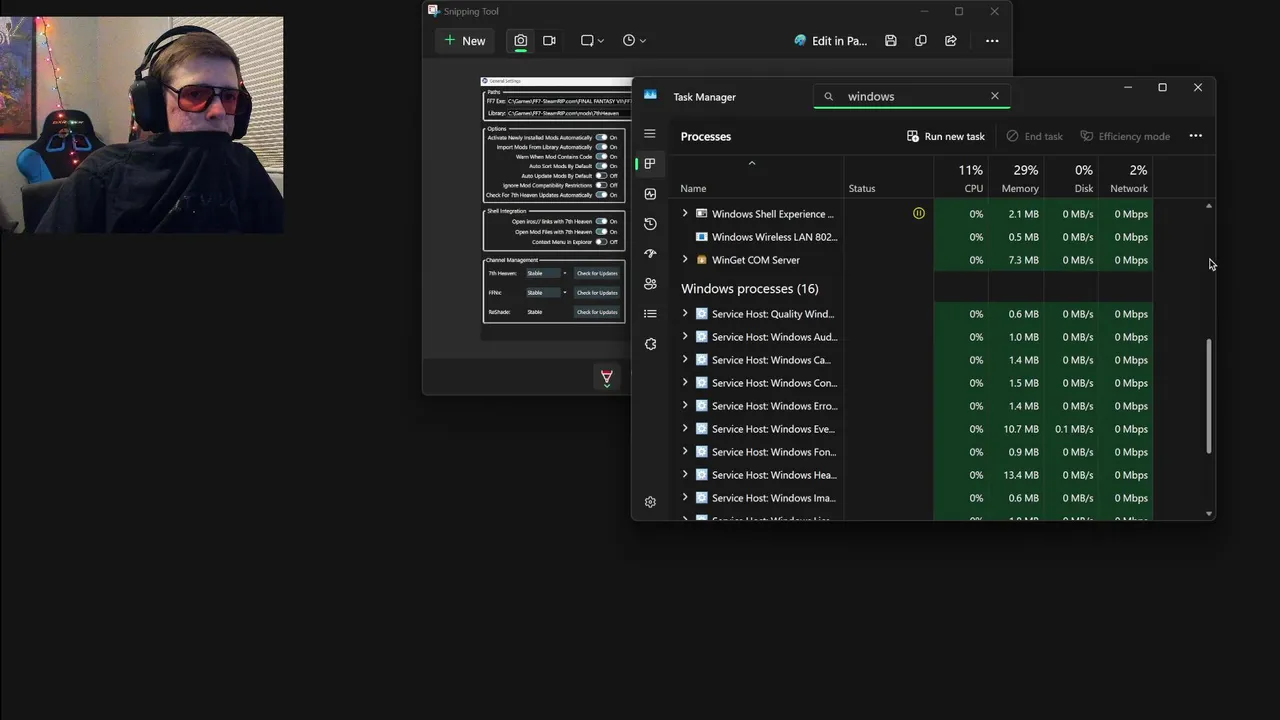Open the Services page in Task Manager sidebar
Viewport: 1280px width, 720px height.
pos(650,344)
